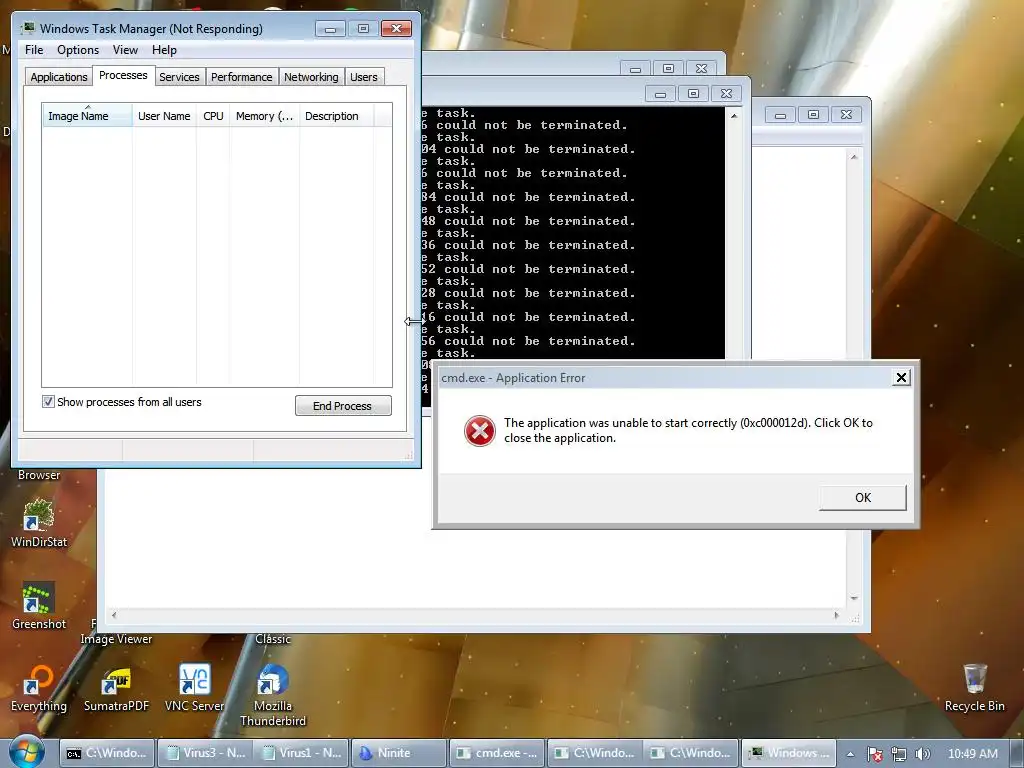The image size is (1024, 768).
Task: Switch to the Applications tab
Action: coord(59,77)
